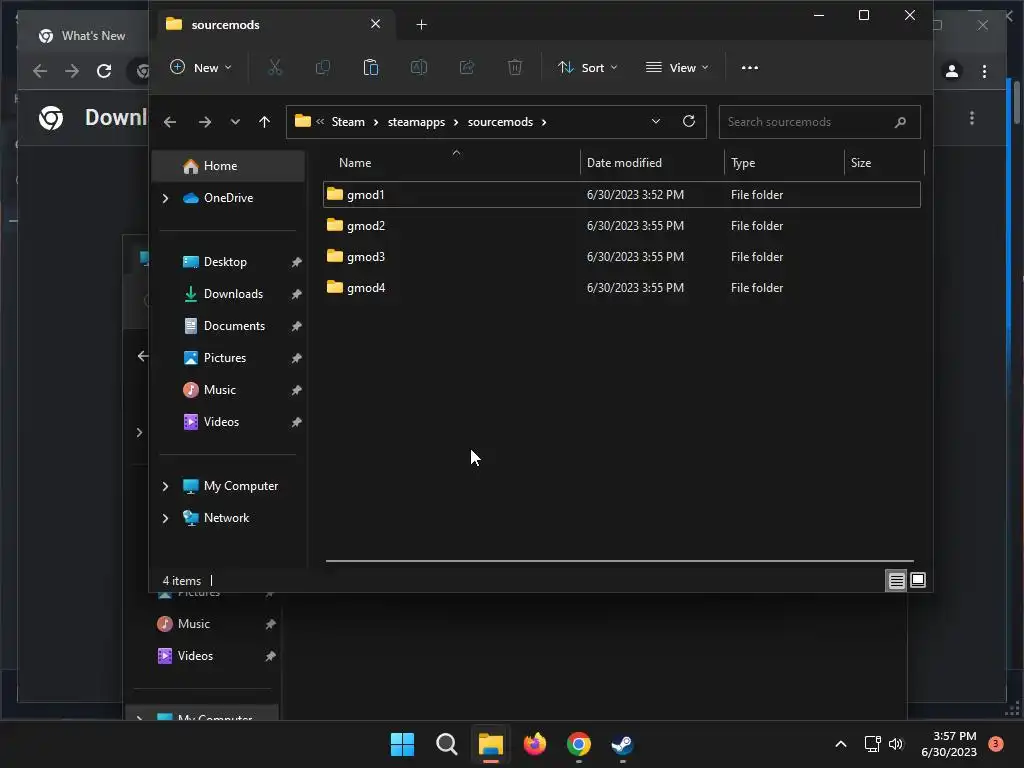This screenshot has height=768, width=1024.
Task: Click Videos in background Explorer window
Action: (195, 656)
